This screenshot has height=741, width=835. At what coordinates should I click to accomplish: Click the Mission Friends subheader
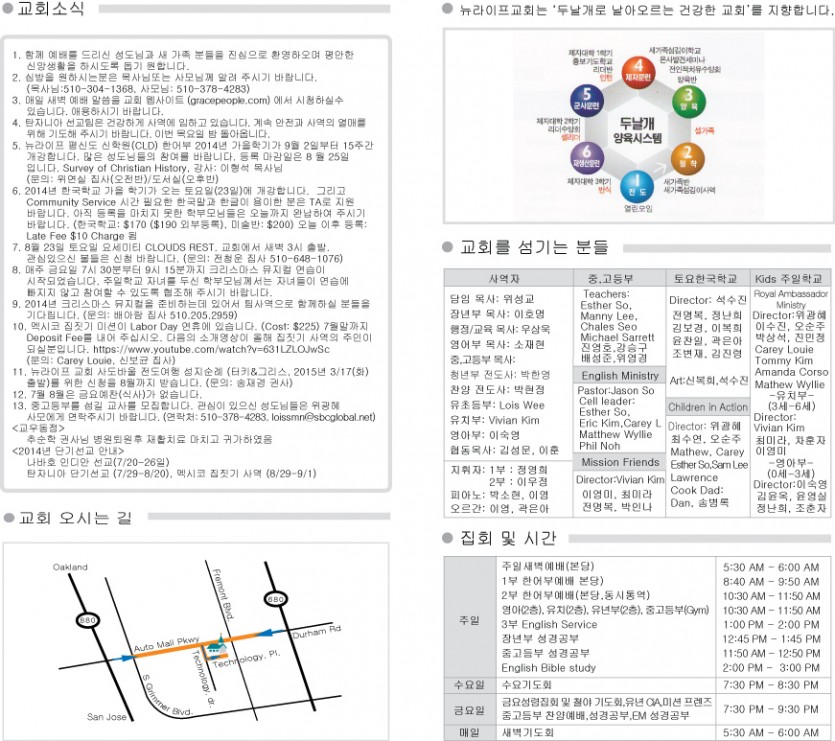[x=619, y=462]
